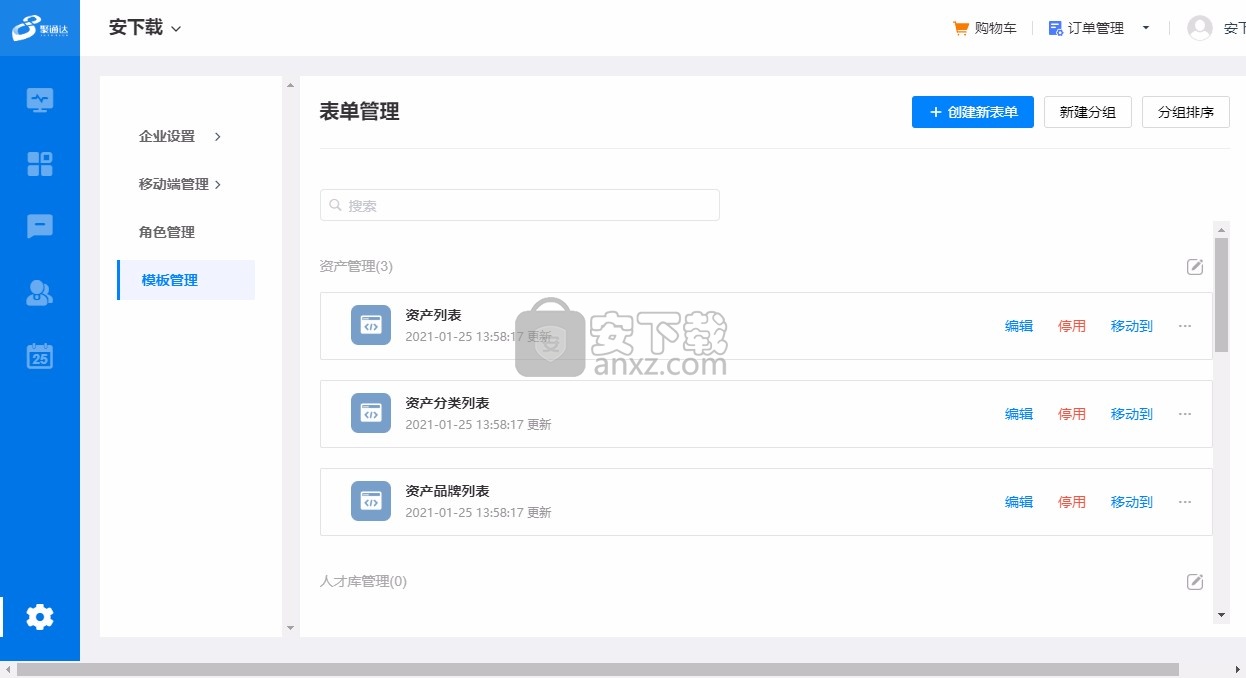This screenshot has width=1246, height=678.
Task: Click 购物车 link
Action: 995,28
